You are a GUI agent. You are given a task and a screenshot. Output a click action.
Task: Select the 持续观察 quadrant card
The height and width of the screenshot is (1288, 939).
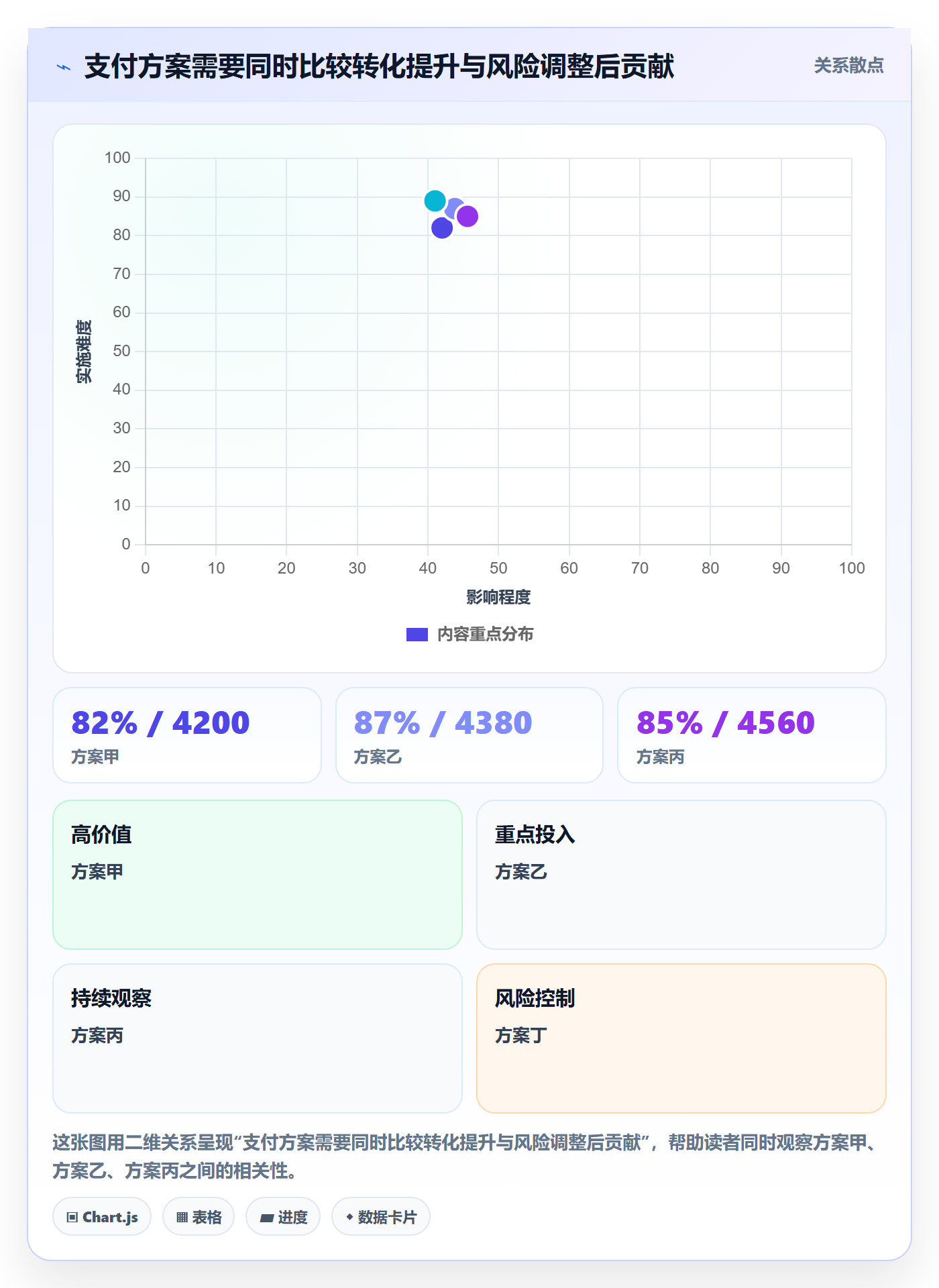pos(258,1038)
